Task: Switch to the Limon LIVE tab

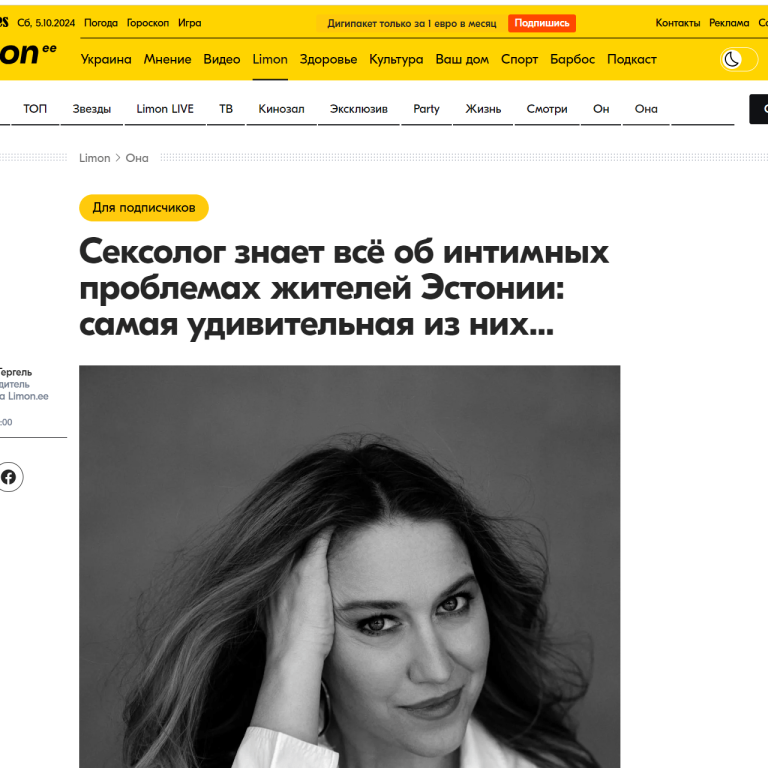Action: [x=165, y=109]
